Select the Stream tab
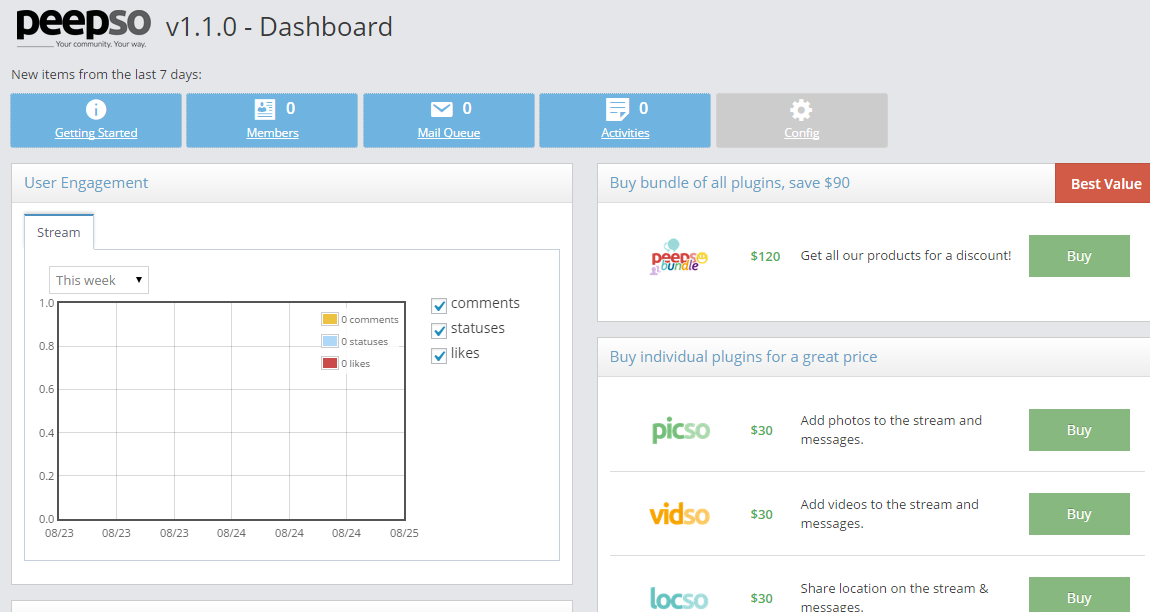The width and height of the screenshot is (1150, 612). coord(59,233)
